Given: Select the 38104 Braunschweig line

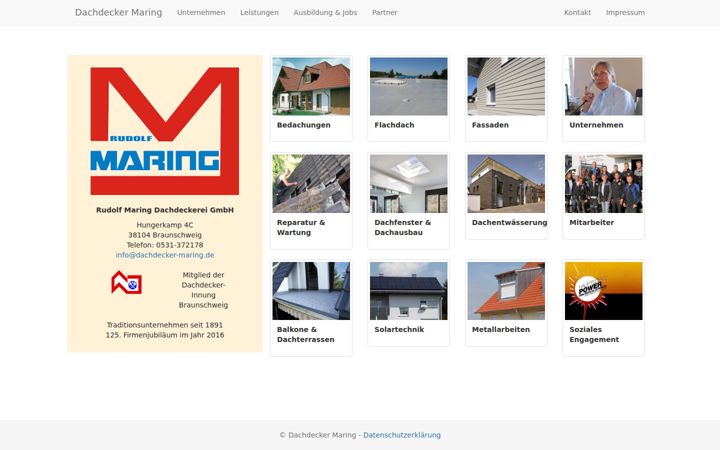Looking at the screenshot, I should click(165, 235).
